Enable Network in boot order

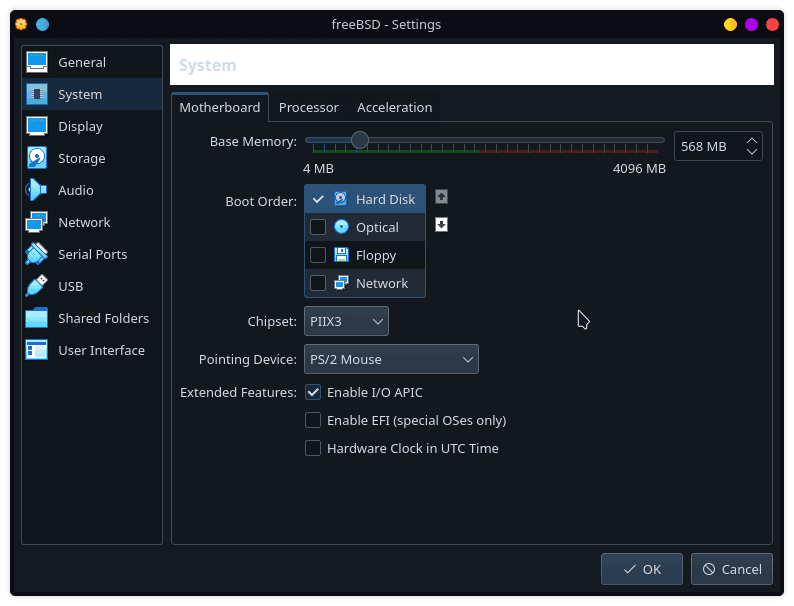click(318, 282)
